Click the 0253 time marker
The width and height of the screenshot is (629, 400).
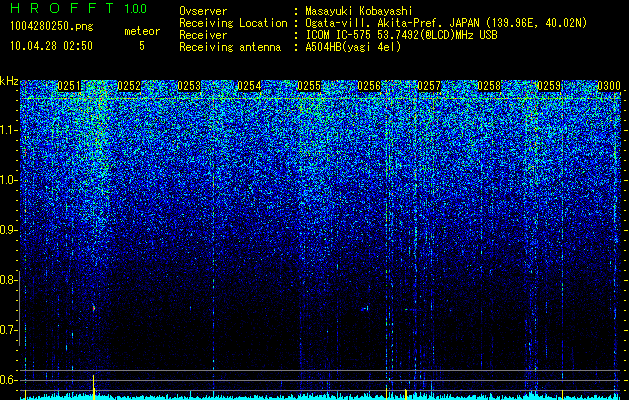click(x=189, y=86)
